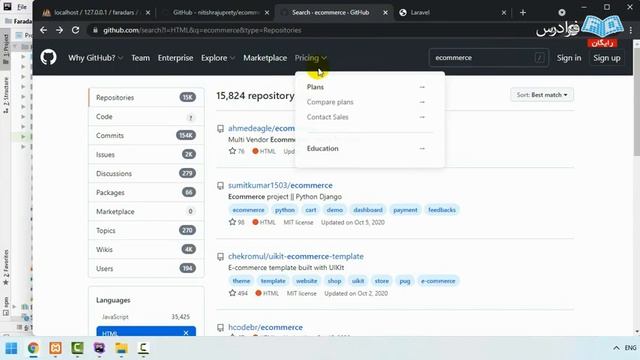Open the Chrome profile icon
640x360 pixels.
point(562,13)
